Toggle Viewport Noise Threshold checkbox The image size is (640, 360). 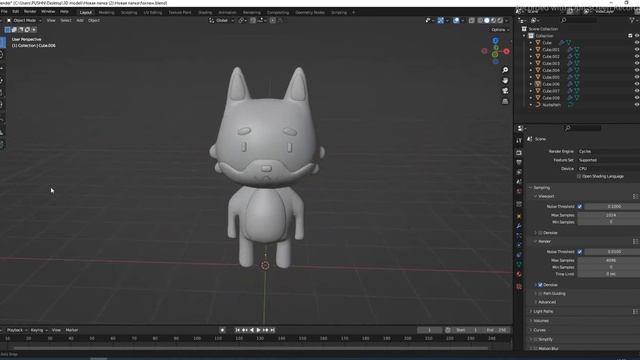pos(580,207)
